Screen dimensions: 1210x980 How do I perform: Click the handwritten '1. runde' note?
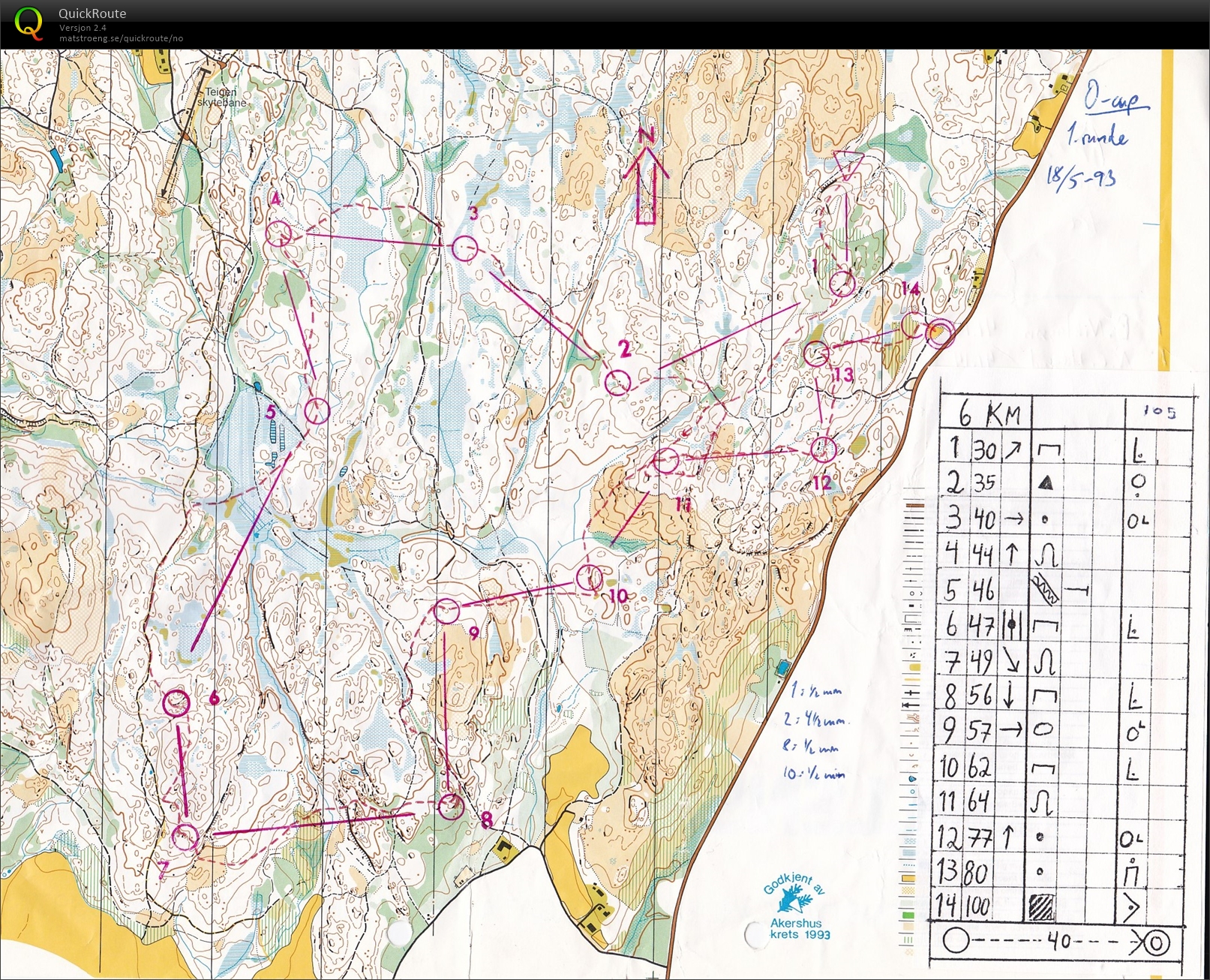pyautogui.click(x=1097, y=136)
